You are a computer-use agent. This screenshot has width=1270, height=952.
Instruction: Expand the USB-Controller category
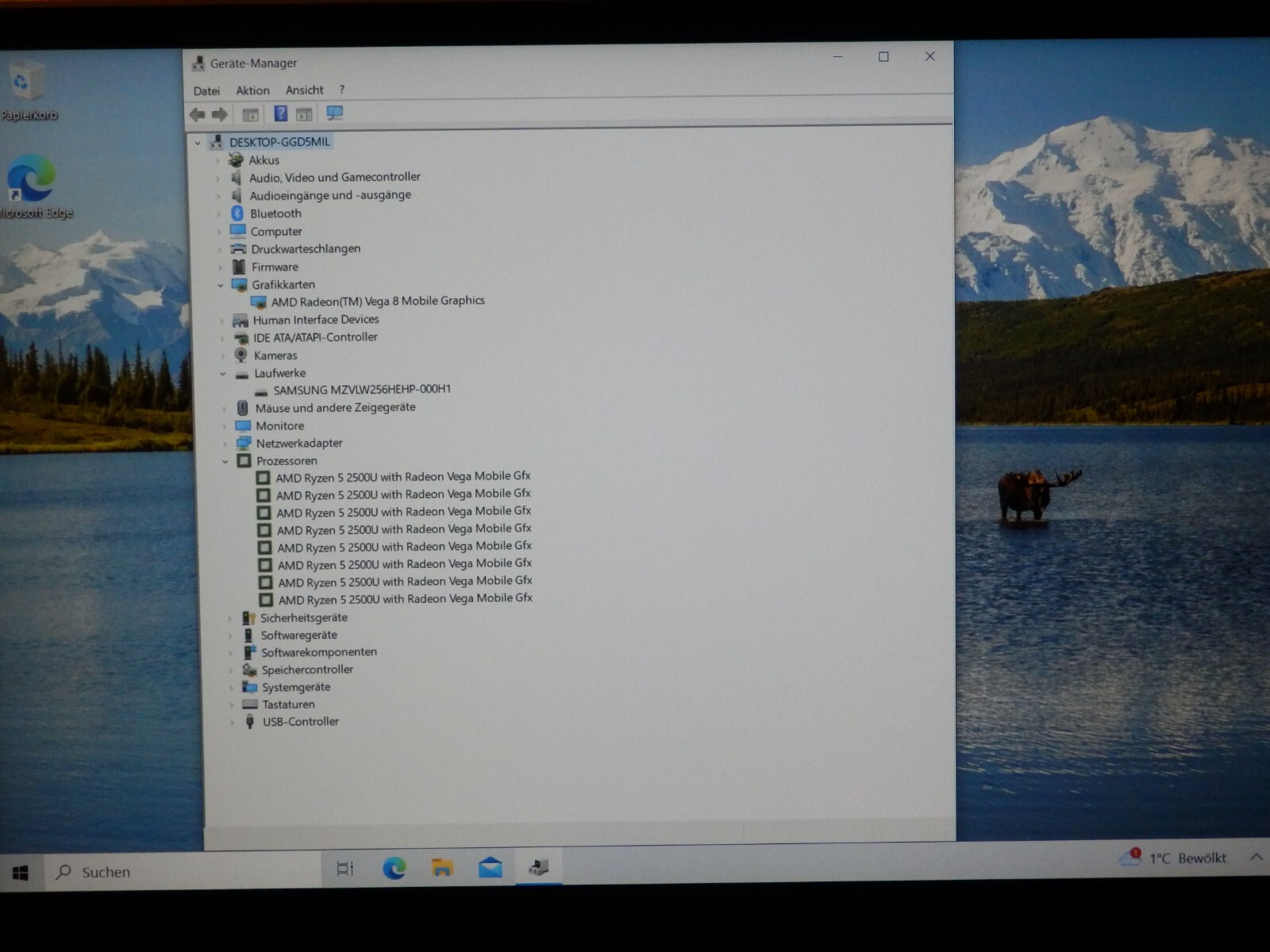(x=232, y=722)
